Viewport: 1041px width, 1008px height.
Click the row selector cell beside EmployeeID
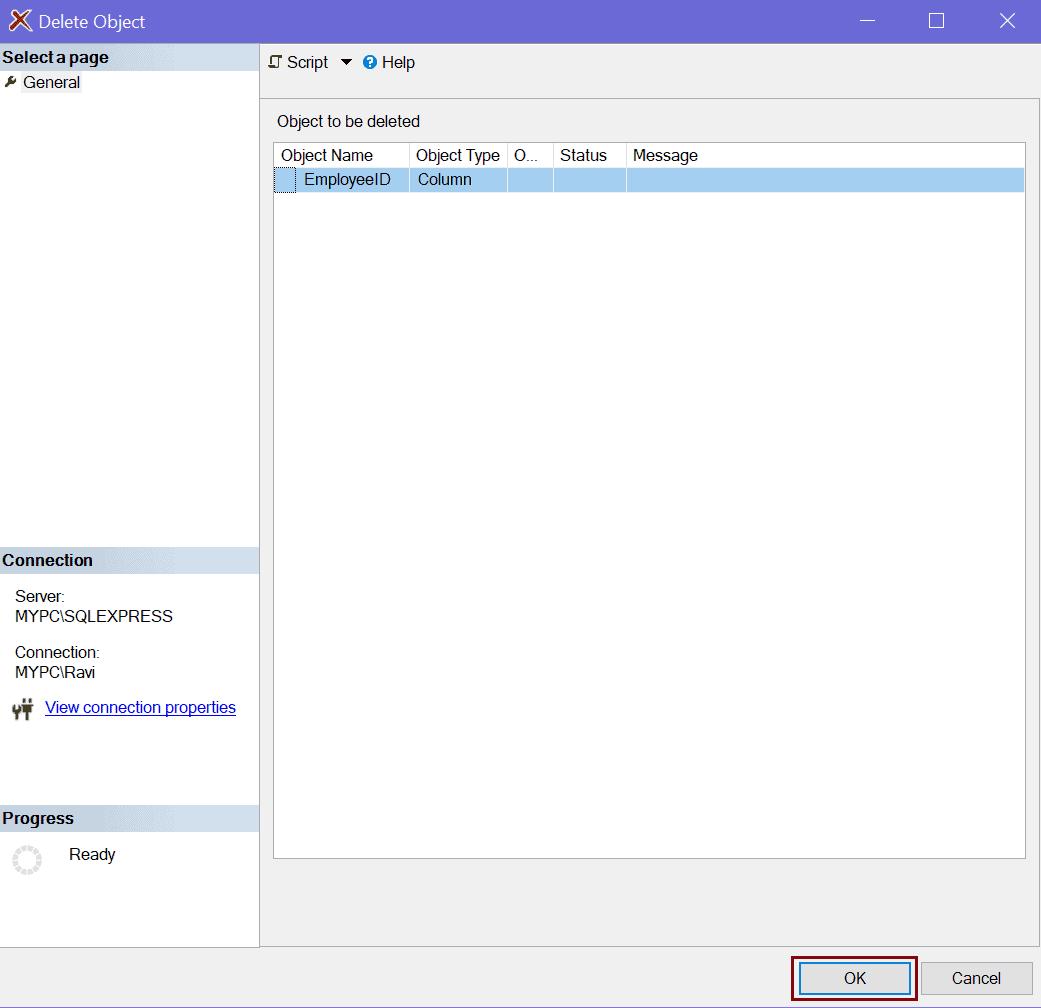pos(283,179)
